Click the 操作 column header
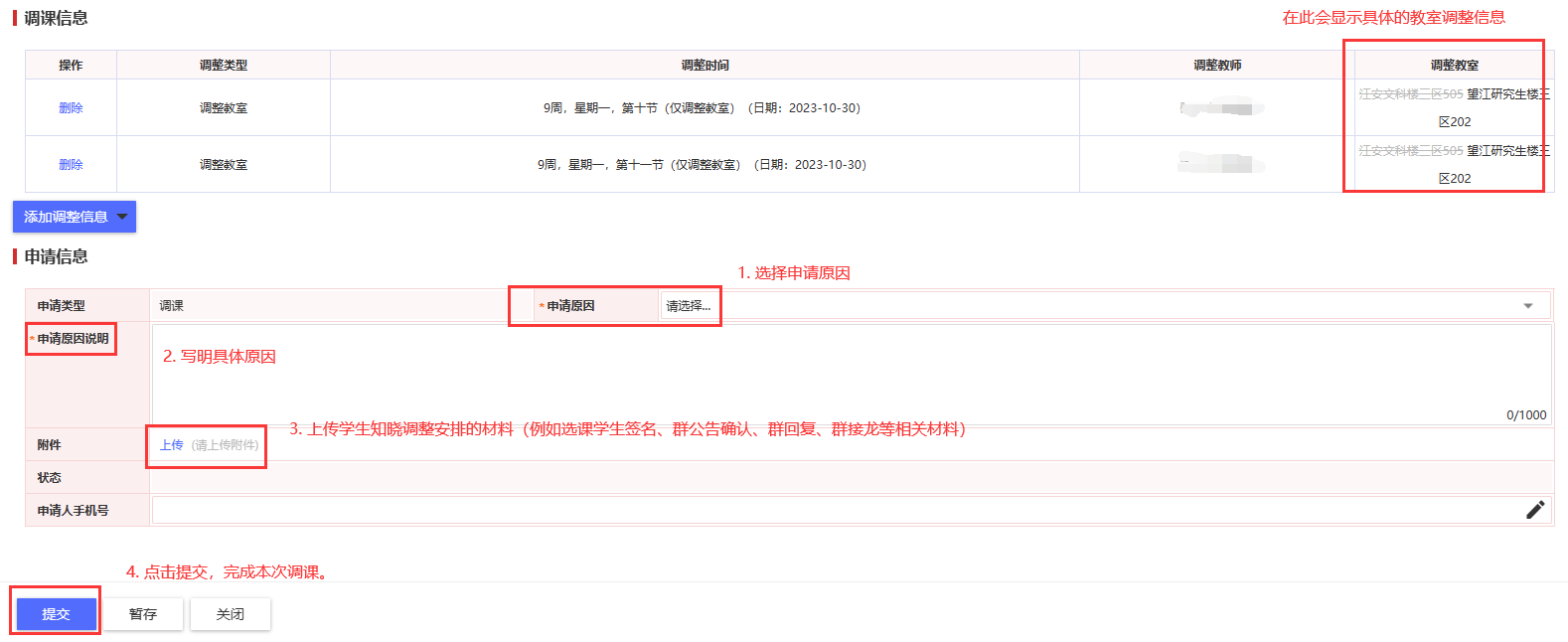 71,66
